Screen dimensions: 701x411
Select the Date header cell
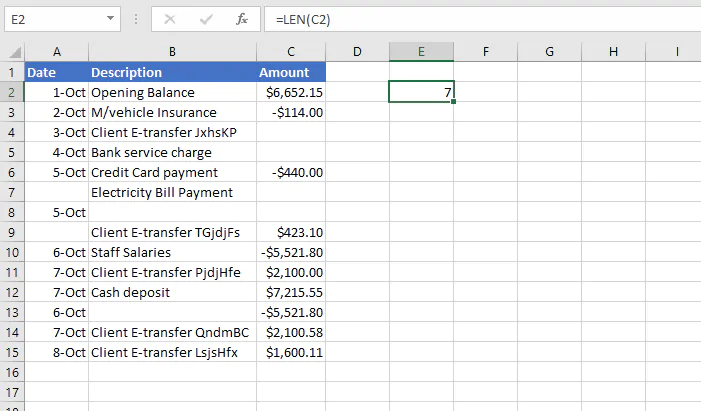[56, 72]
